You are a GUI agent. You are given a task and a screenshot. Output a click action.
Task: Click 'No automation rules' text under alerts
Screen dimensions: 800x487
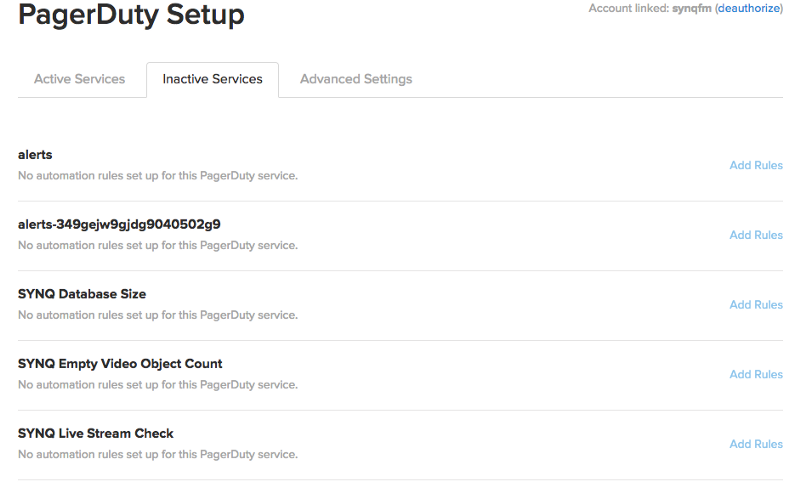point(158,175)
